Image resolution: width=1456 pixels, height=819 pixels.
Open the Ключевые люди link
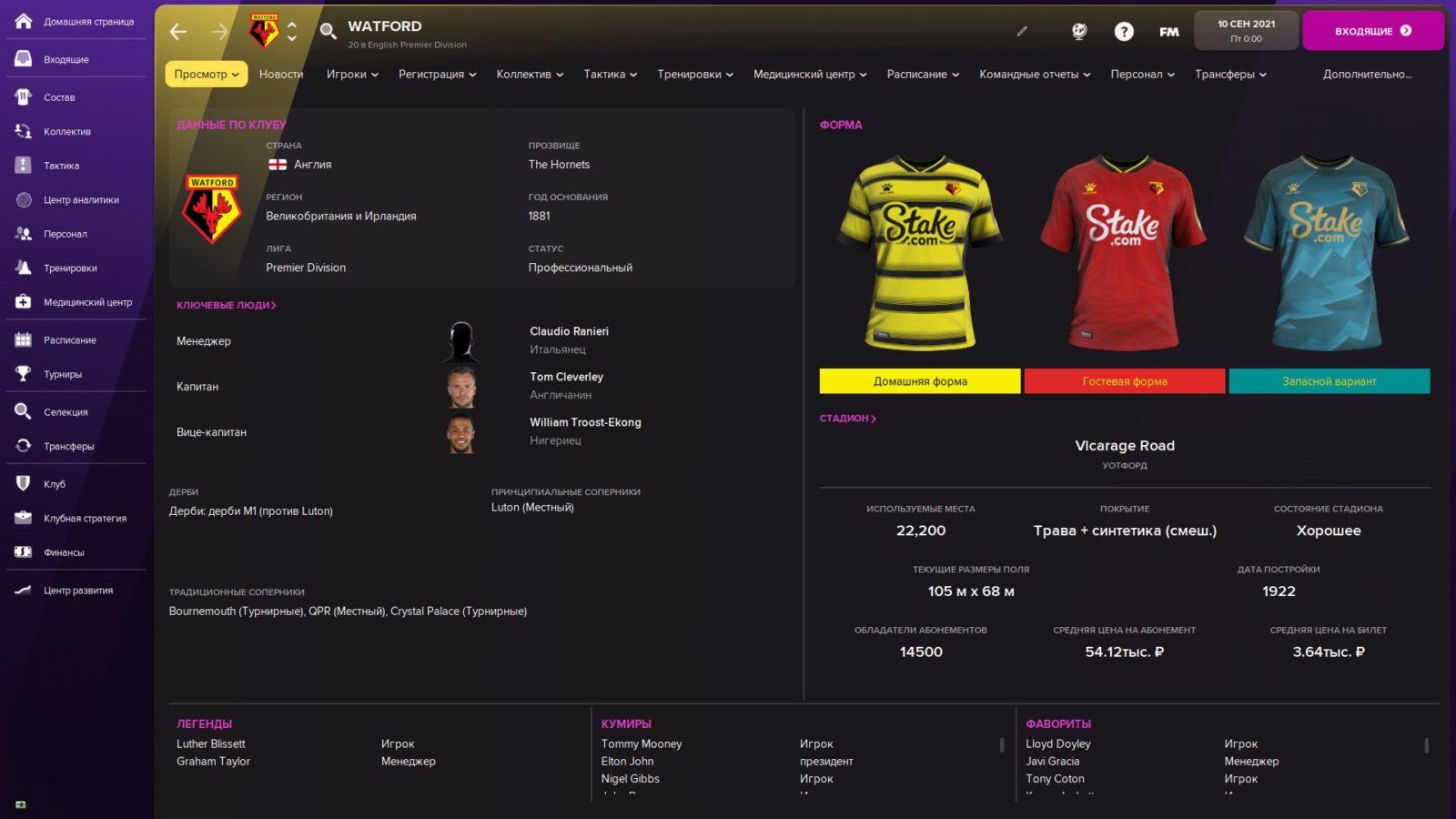point(226,306)
